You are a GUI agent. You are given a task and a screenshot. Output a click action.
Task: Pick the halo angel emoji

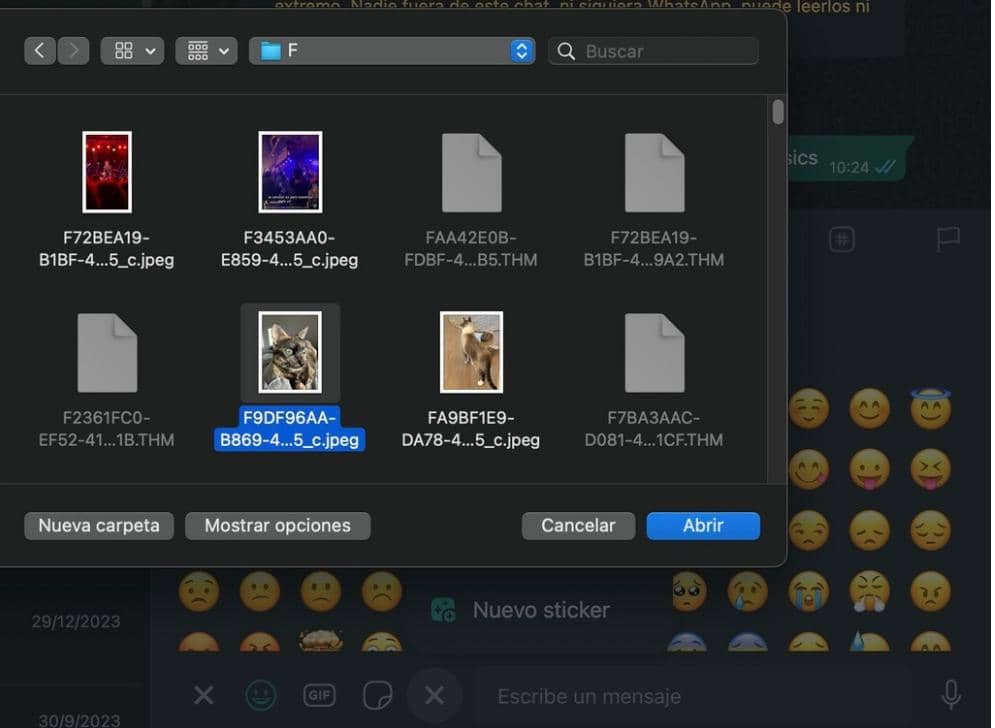coord(930,407)
